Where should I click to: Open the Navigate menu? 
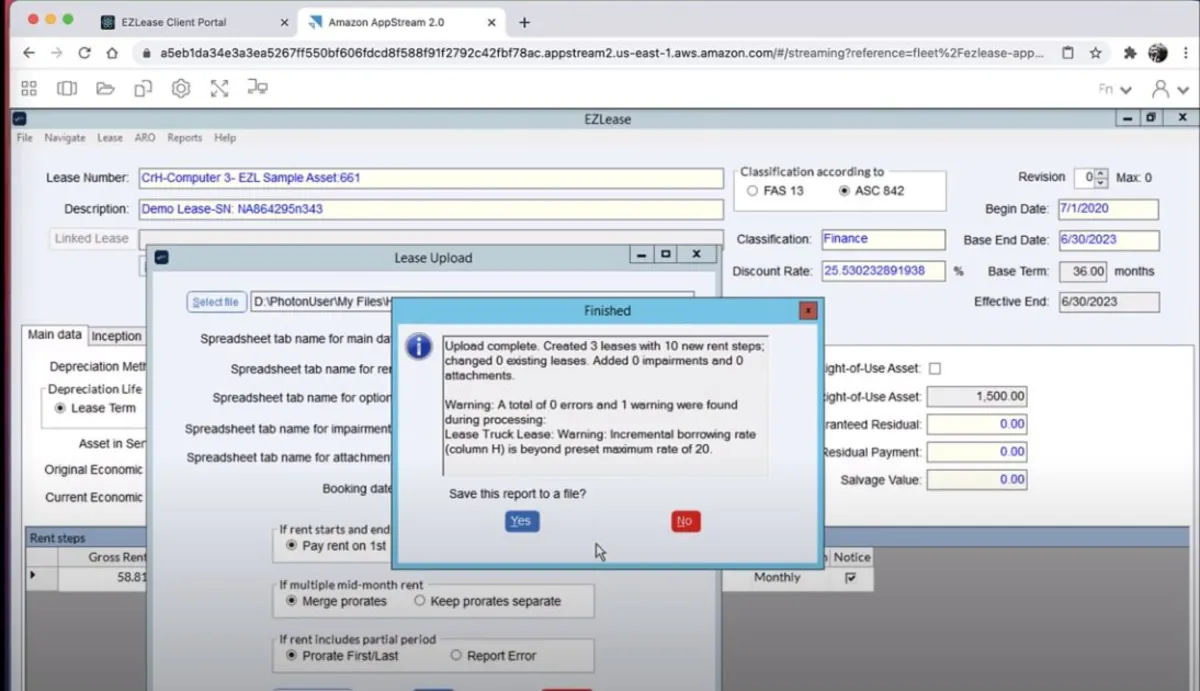[65, 138]
